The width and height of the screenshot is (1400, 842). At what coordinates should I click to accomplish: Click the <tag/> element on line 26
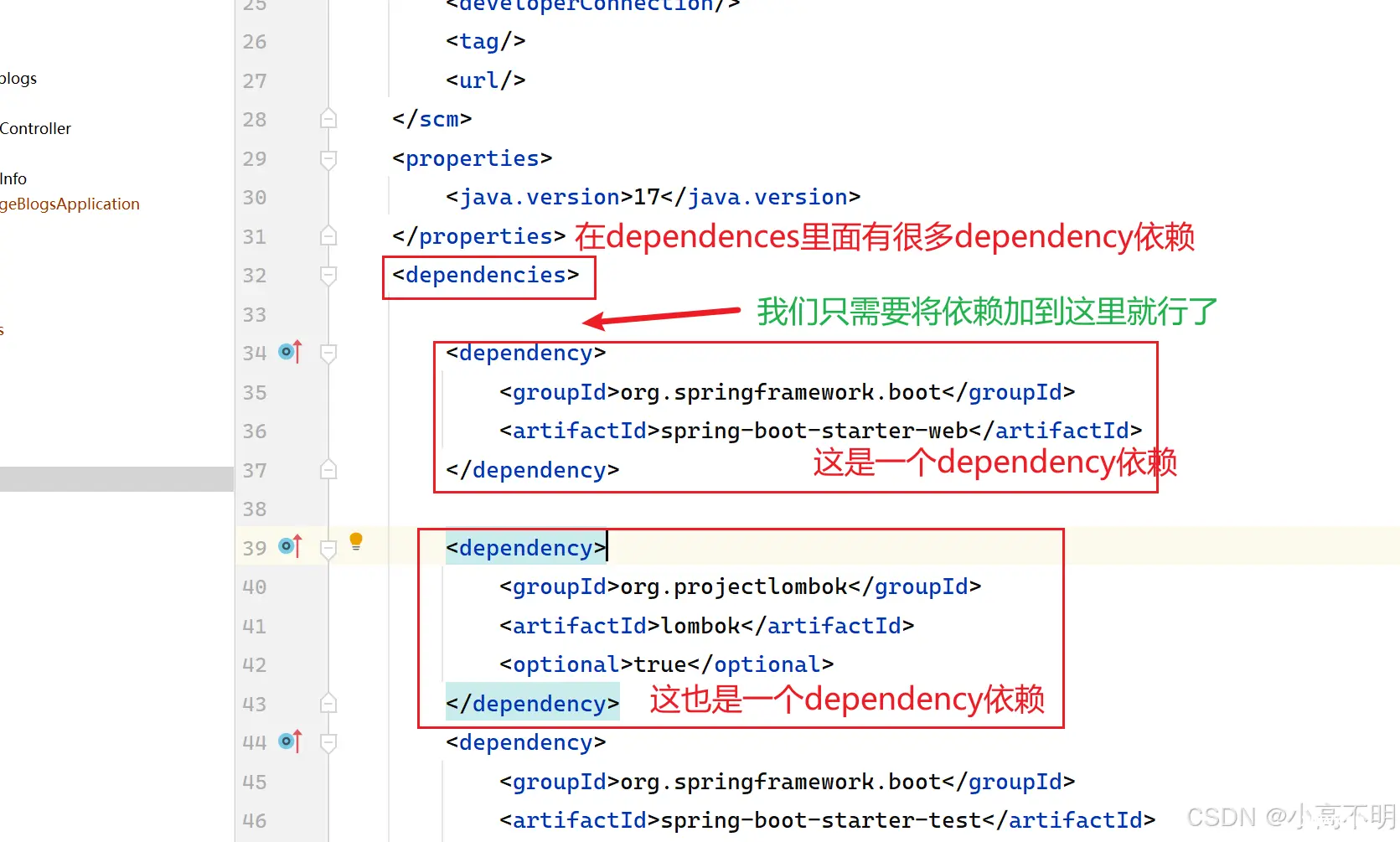tap(486, 41)
